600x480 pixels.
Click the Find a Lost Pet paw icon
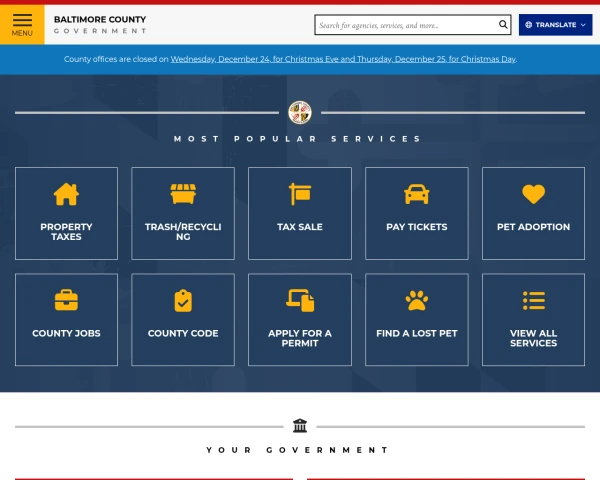pyautogui.click(x=416, y=300)
